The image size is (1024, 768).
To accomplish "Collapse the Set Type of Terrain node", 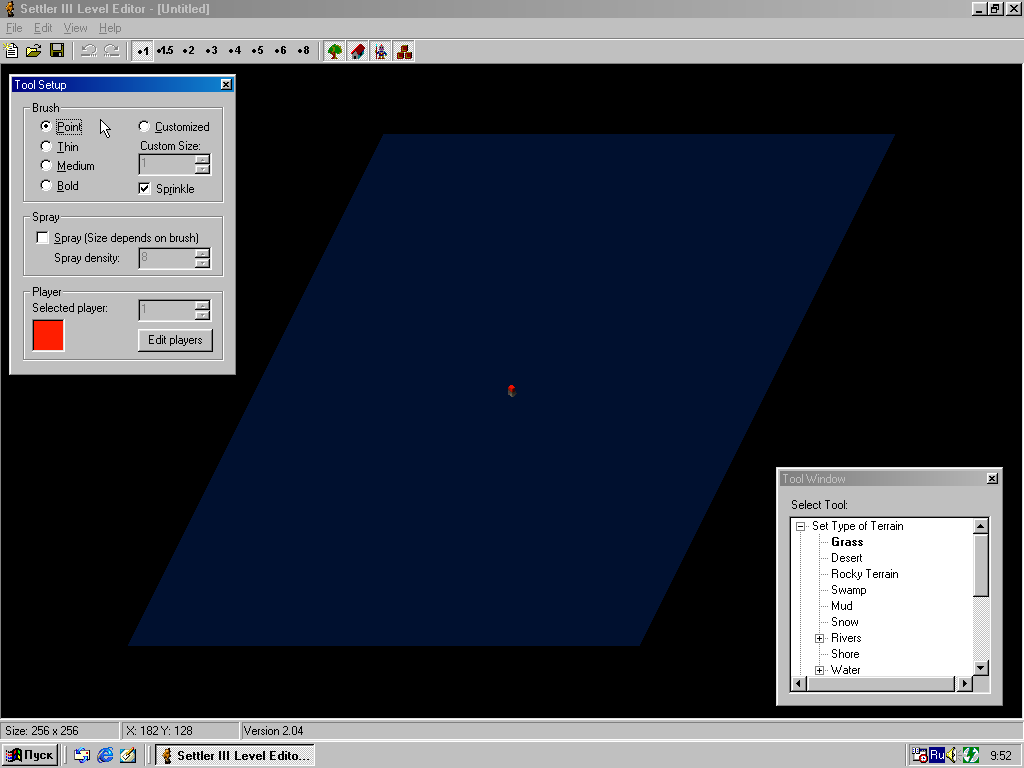I will [800, 526].
